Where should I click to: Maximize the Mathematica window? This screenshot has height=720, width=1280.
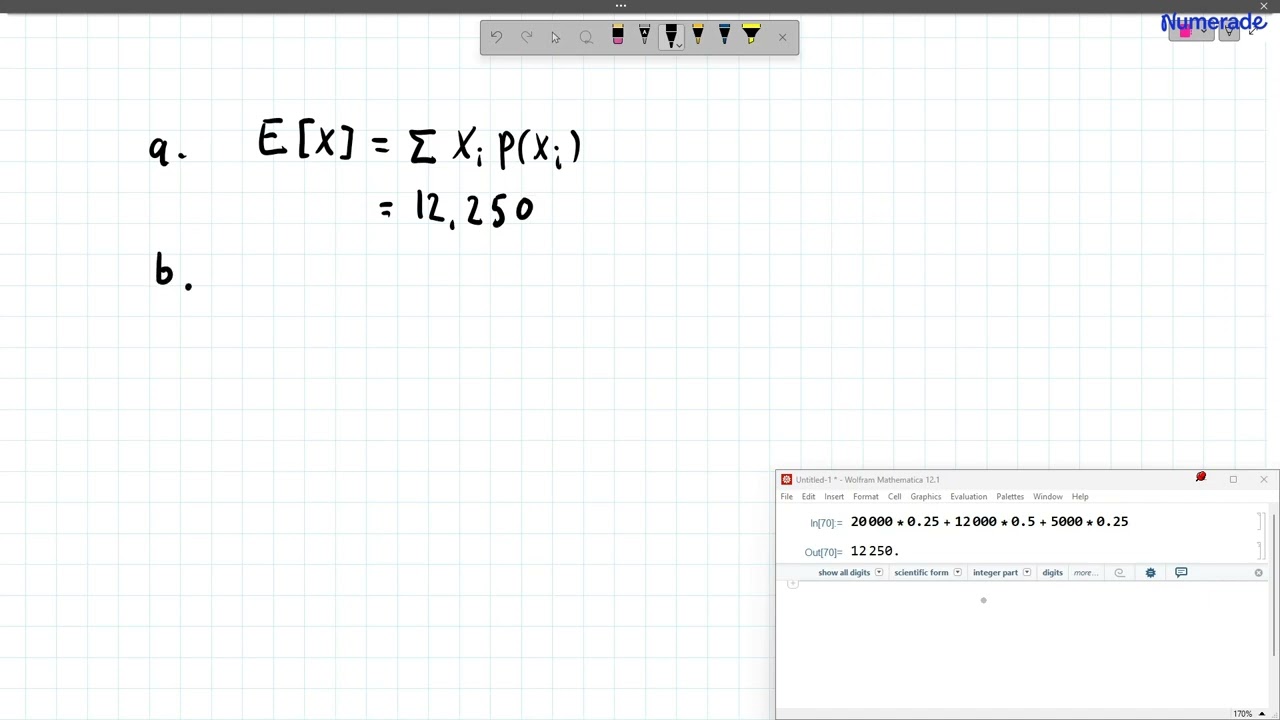[1233, 480]
